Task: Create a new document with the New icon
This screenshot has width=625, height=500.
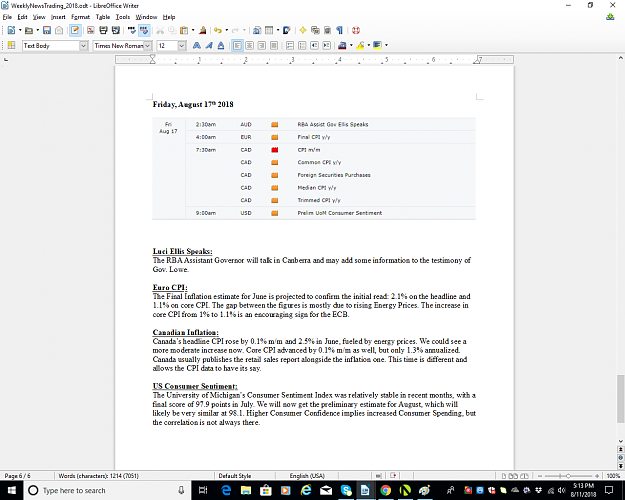Action: pos(11,30)
